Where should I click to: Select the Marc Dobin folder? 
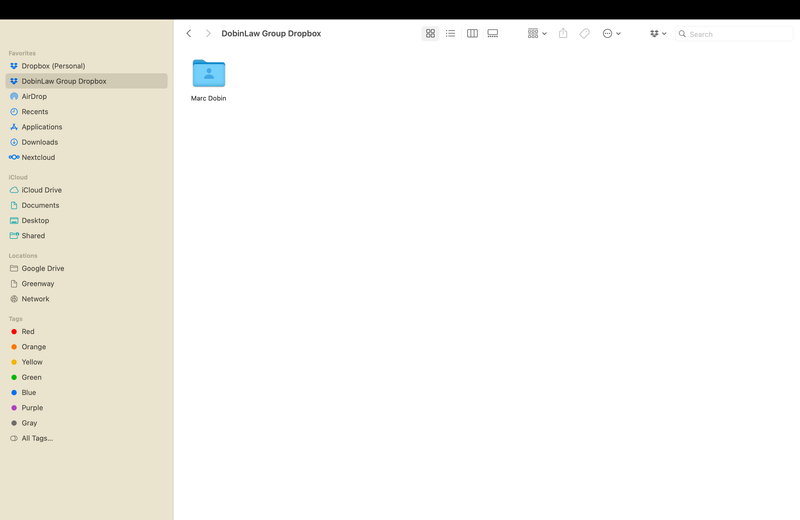click(209, 73)
